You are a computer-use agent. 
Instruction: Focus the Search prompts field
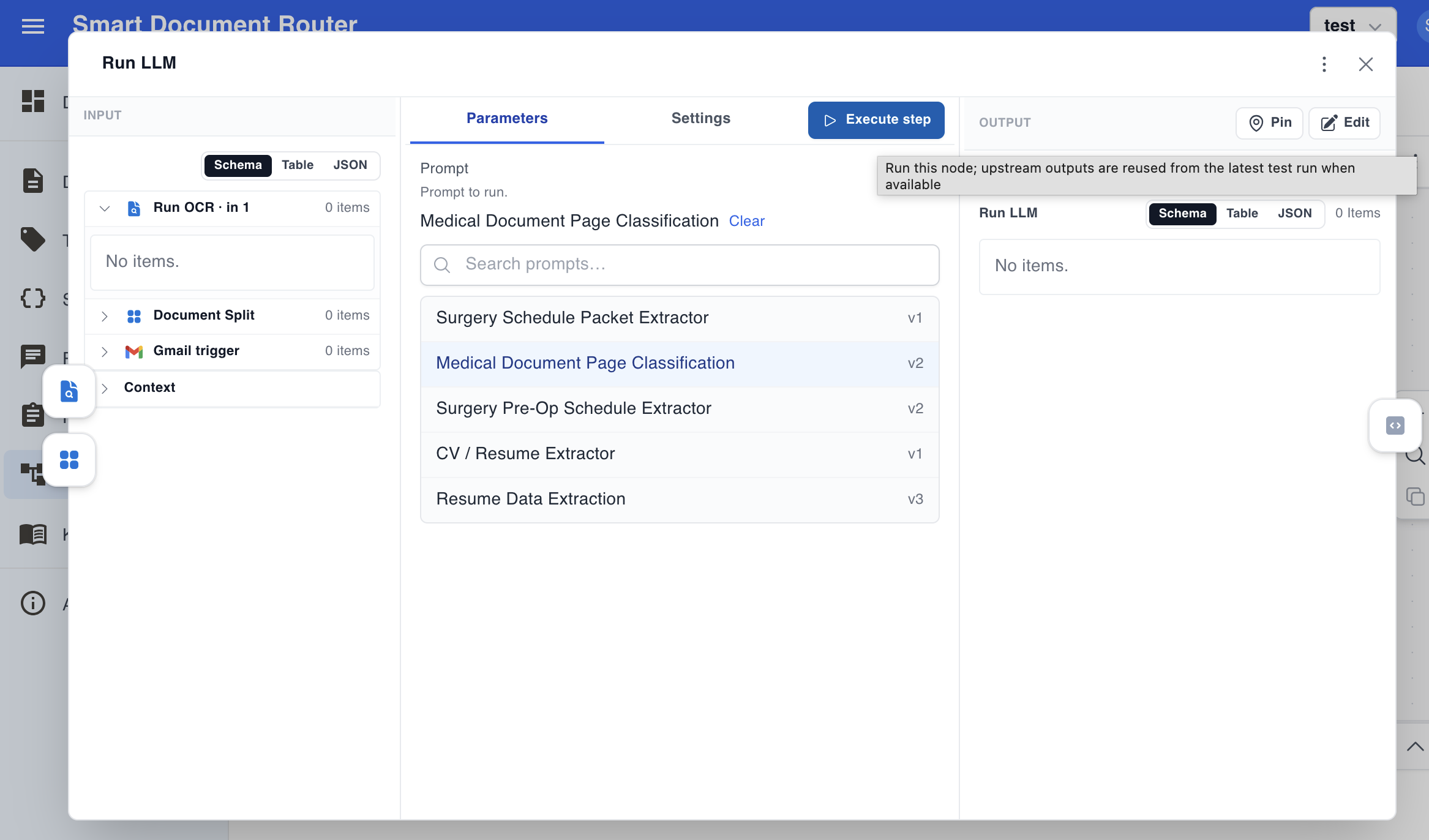pos(680,264)
